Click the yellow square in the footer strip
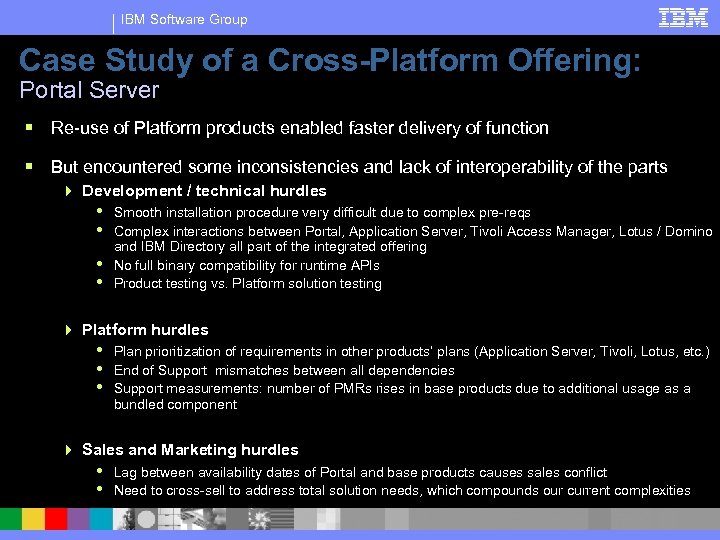Viewport: 720px width, 540px height. (34, 519)
